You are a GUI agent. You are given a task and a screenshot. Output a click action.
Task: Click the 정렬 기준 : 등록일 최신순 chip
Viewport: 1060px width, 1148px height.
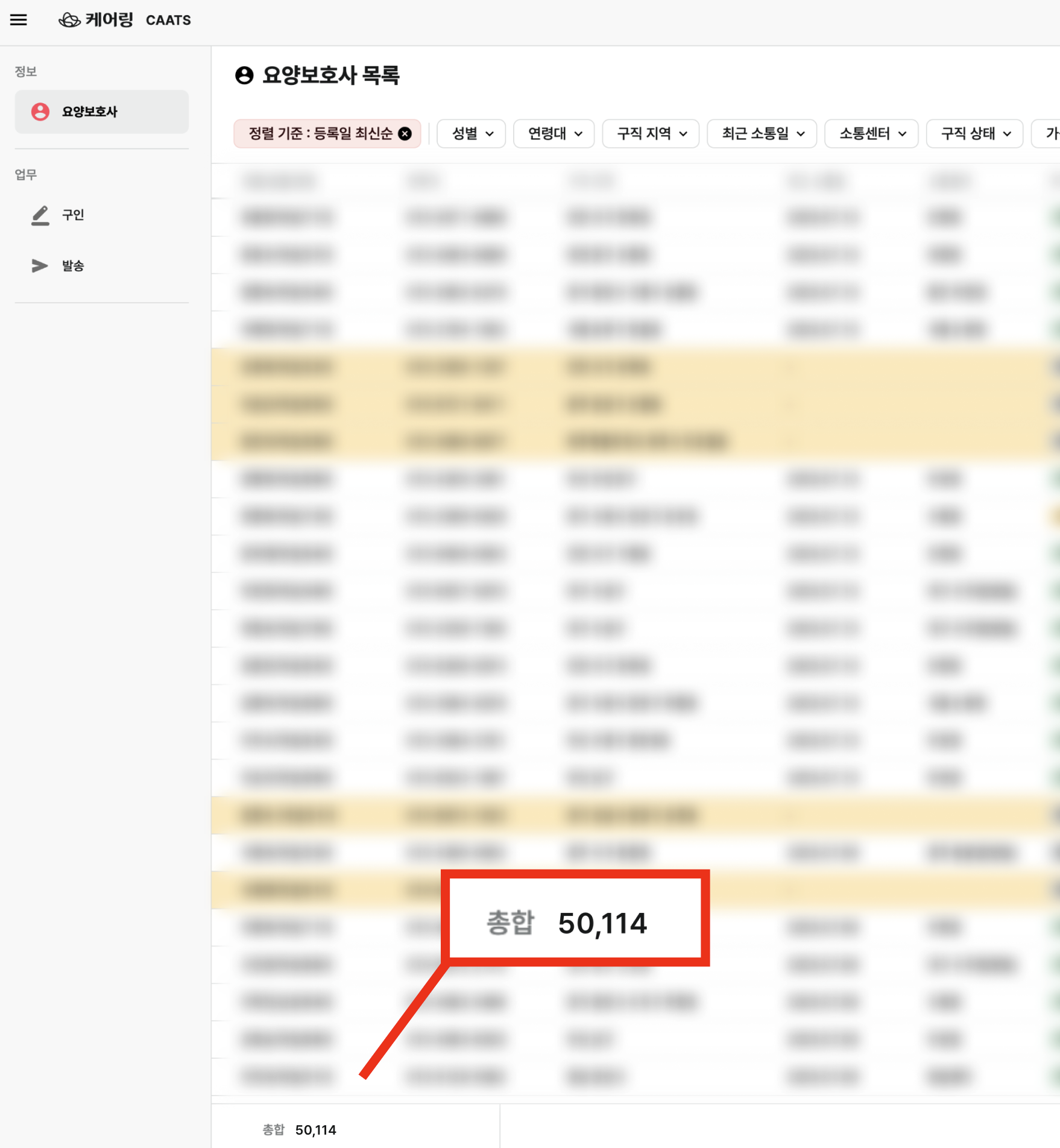pyautogui.click(x=327, y=134)
